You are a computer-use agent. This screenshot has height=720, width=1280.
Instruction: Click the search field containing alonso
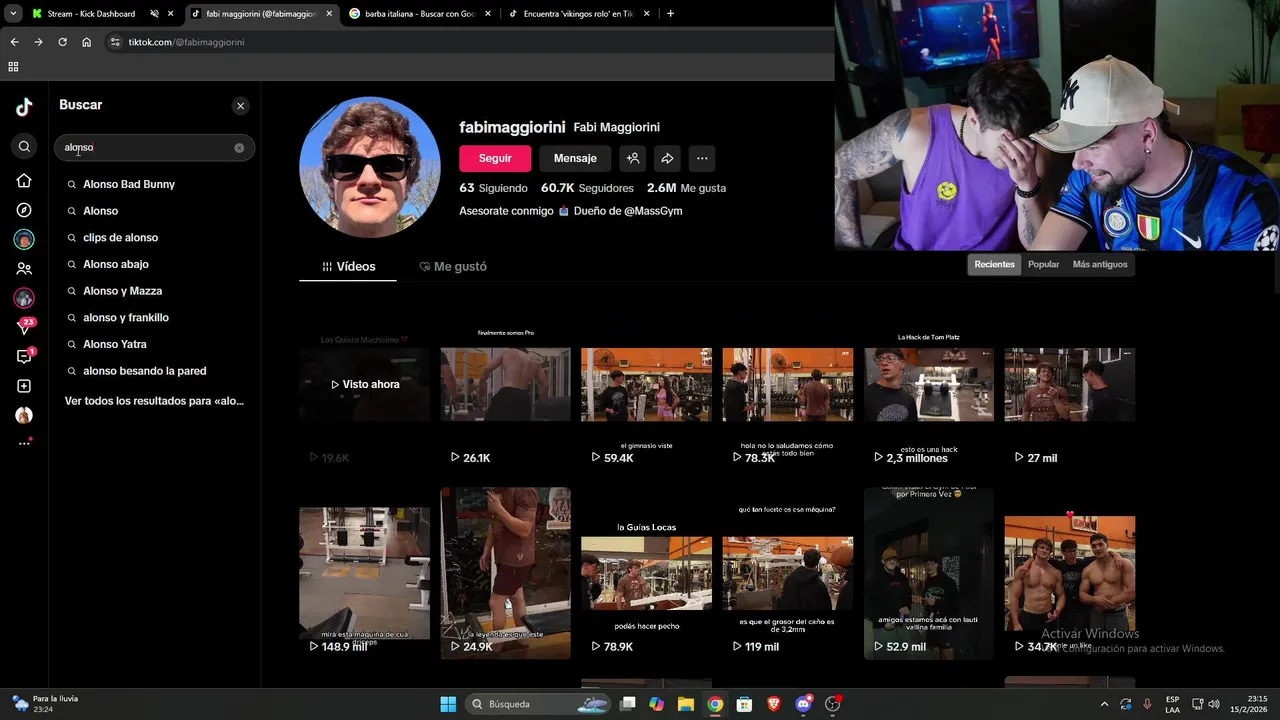[x=154, y=148]
